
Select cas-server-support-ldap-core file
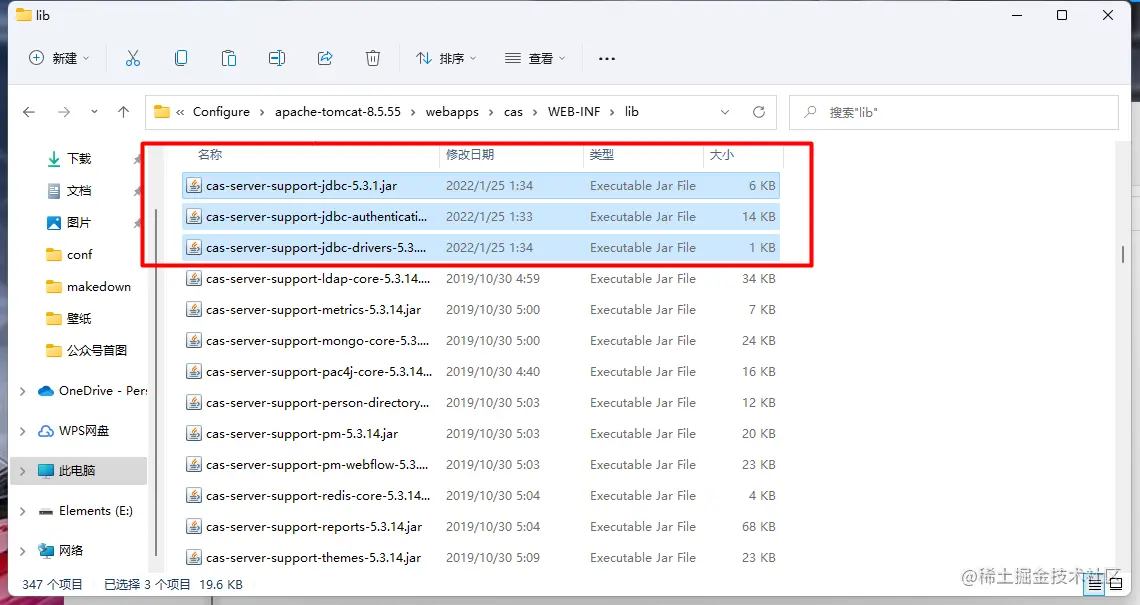[x=481, y=279]
